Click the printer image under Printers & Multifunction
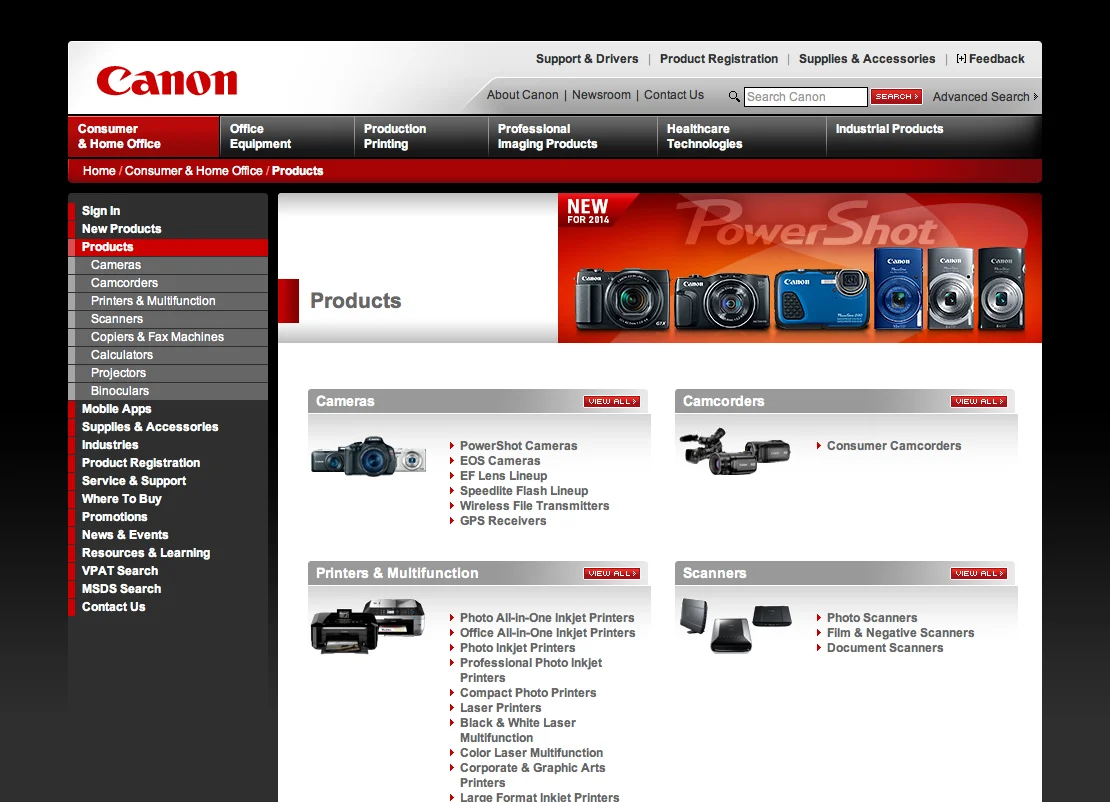This screenshot has width=1110, height=802. (368, 624)
